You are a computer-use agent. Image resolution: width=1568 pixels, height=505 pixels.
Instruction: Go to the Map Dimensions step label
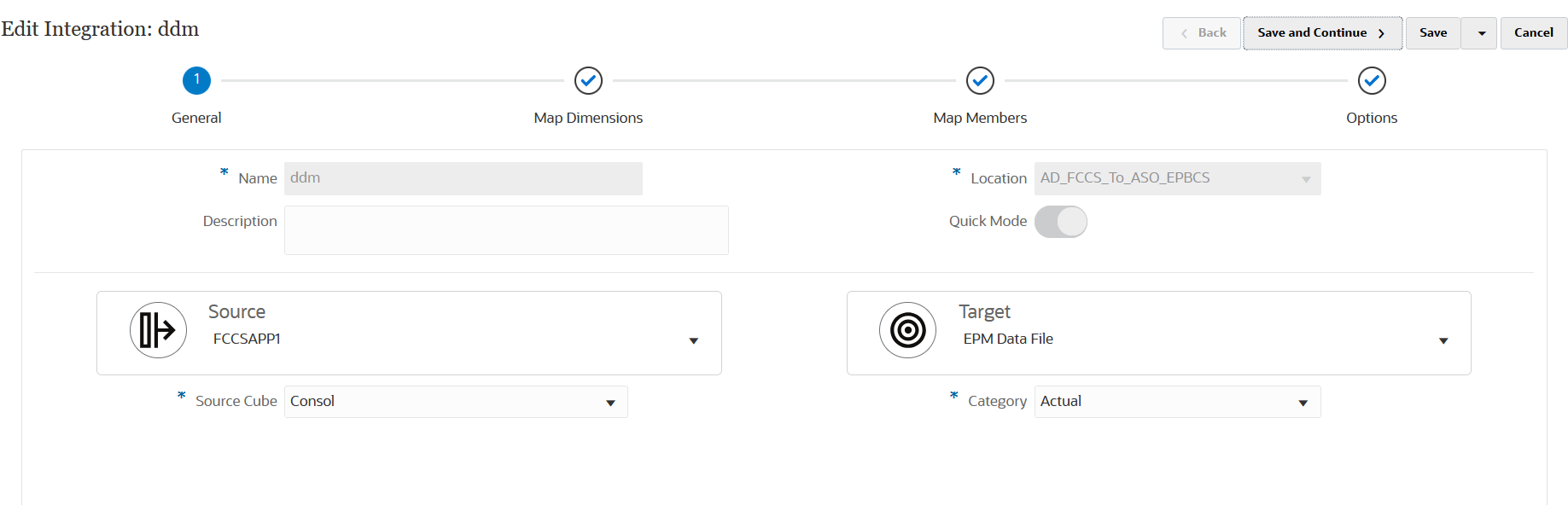[x=588, y=118]
